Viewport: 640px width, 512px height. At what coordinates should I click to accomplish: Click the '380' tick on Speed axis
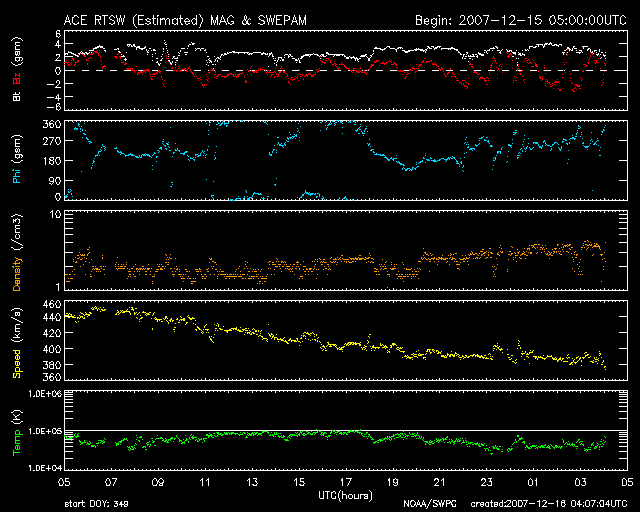52,365
